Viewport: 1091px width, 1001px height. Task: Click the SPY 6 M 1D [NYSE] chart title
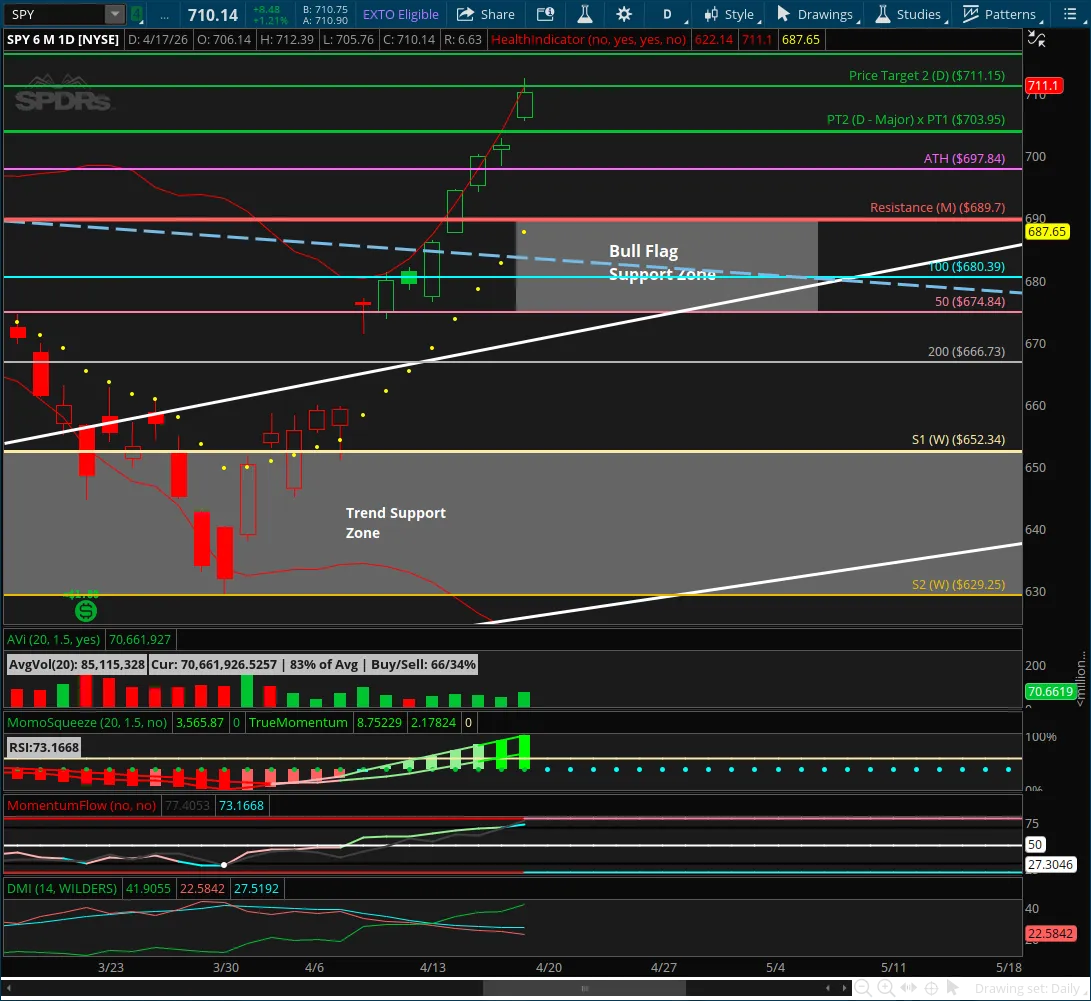pyautogui.click(x=63, y=40)
